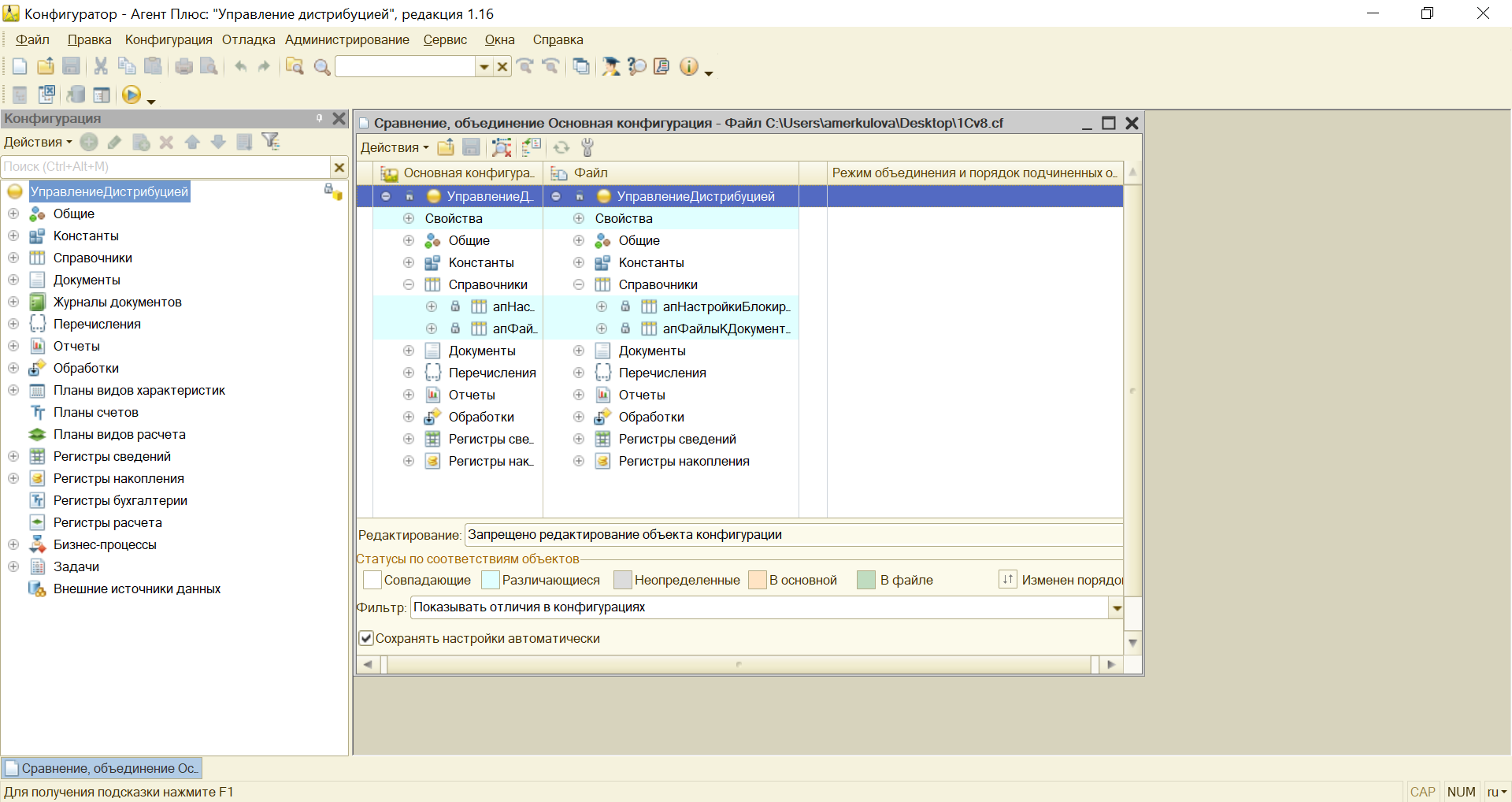Click the magnifier Search icon in main toolbar
Viewport: 1512px width, 802px height.
point(322,67)
